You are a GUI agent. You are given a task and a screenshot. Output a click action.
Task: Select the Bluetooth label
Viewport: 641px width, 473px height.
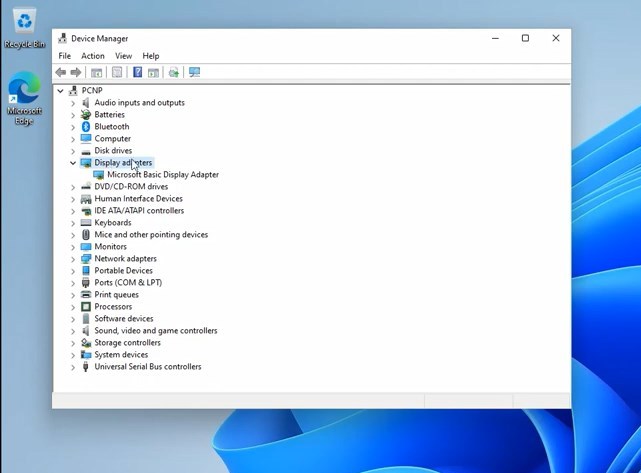click(x=112, y=127)
